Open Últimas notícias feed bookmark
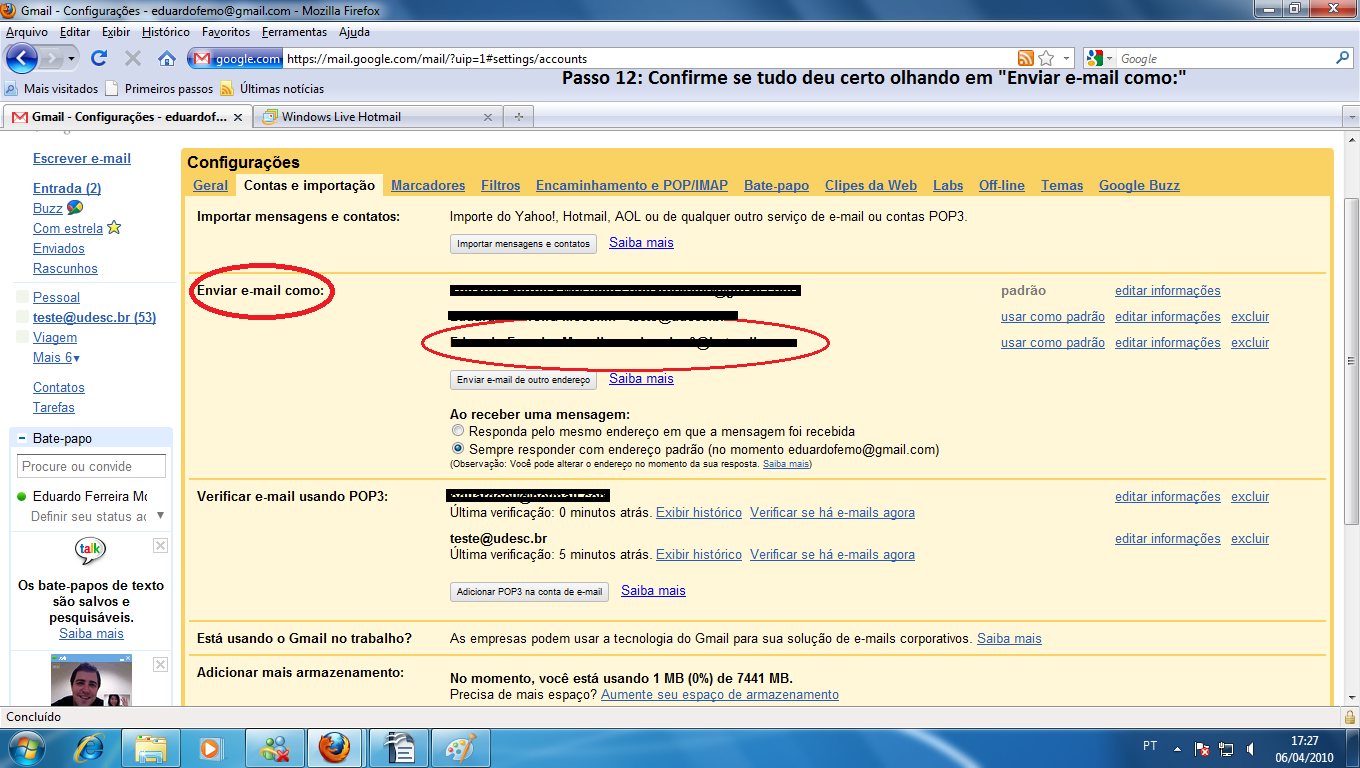Viewport: 1360px width, 768px height. 272,88
